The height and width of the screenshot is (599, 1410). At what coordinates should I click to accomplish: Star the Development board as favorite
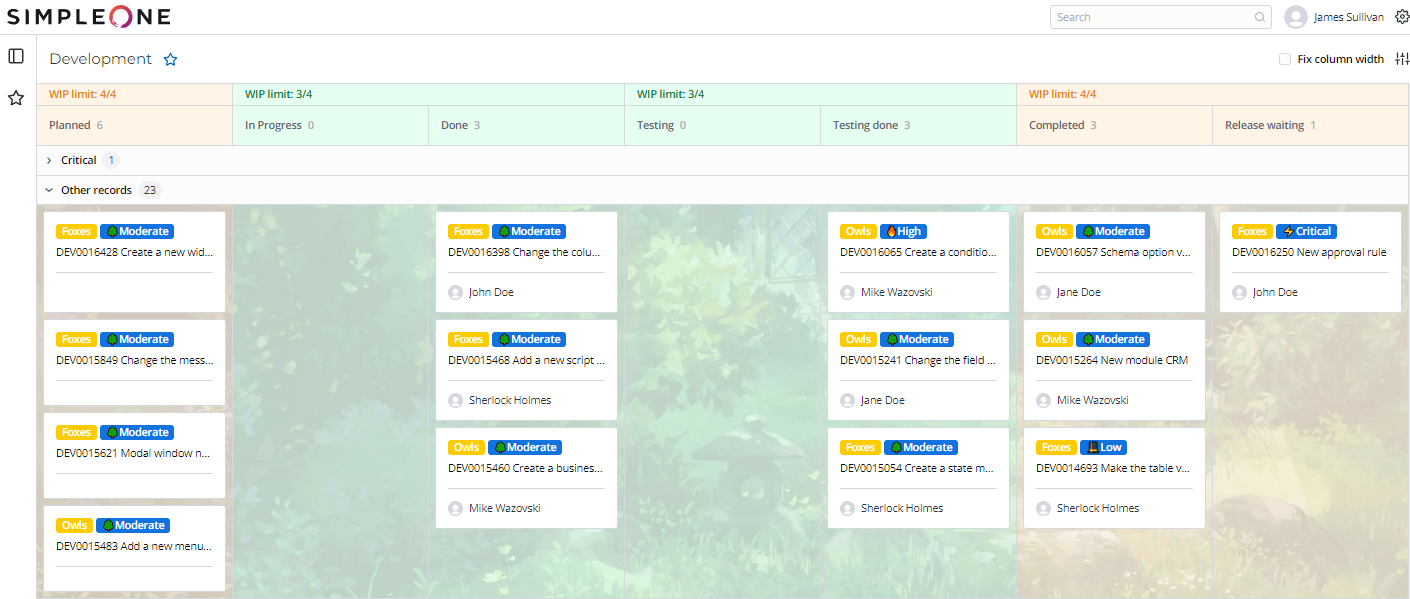(x=170, y=60)
